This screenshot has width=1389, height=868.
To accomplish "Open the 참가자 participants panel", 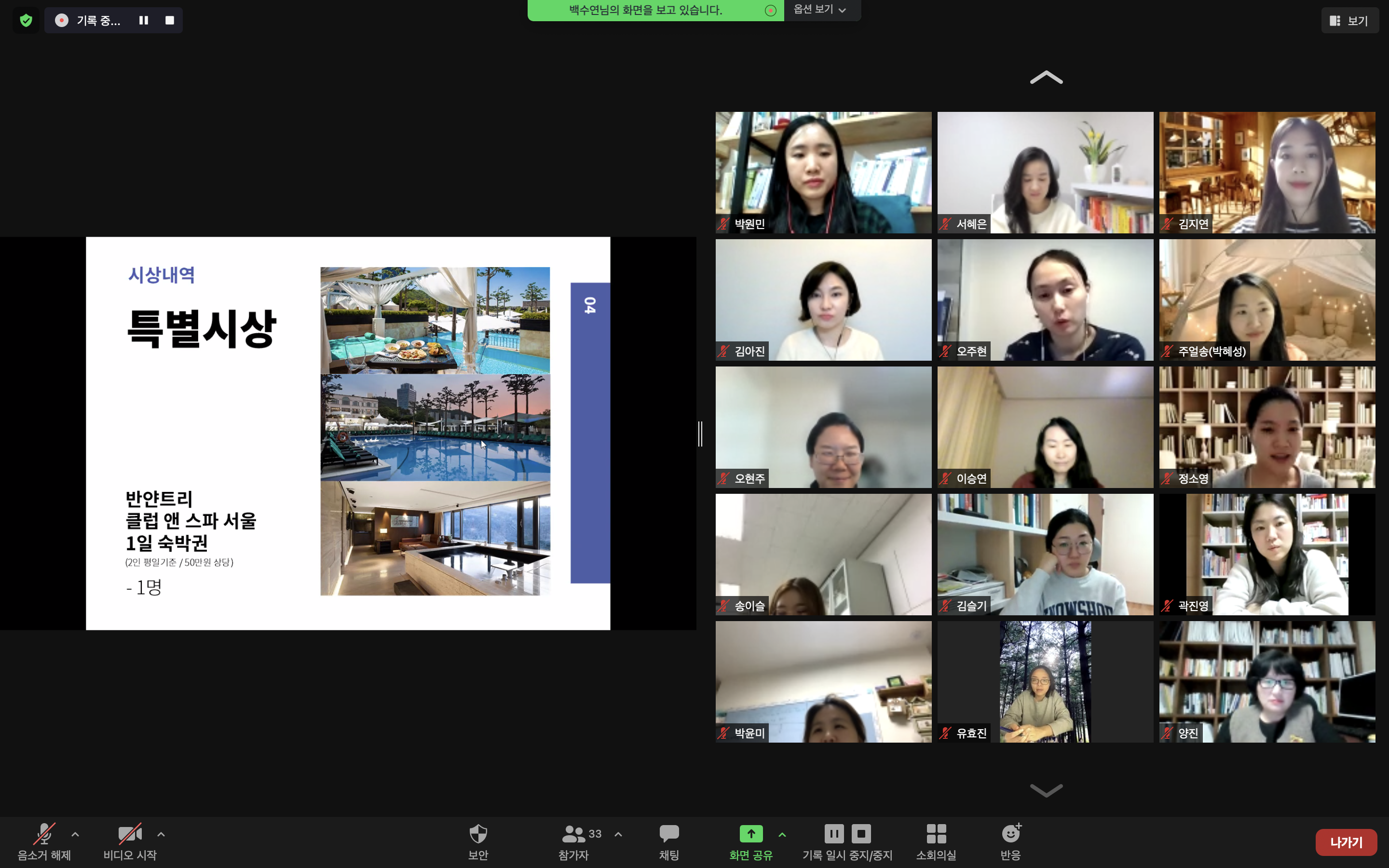I will [573, 834].
